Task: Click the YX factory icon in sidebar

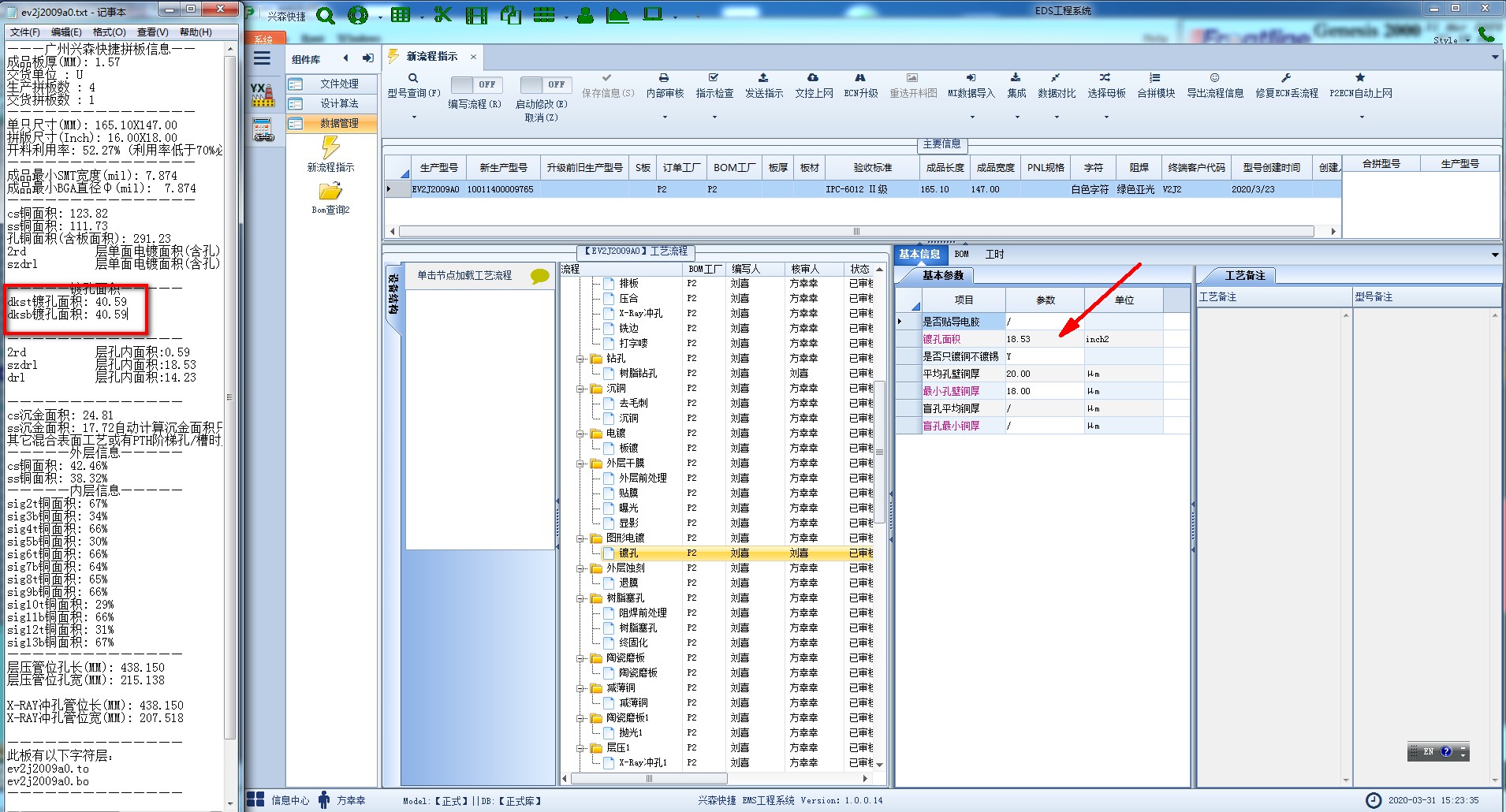Action: click(x=263, y=95)
